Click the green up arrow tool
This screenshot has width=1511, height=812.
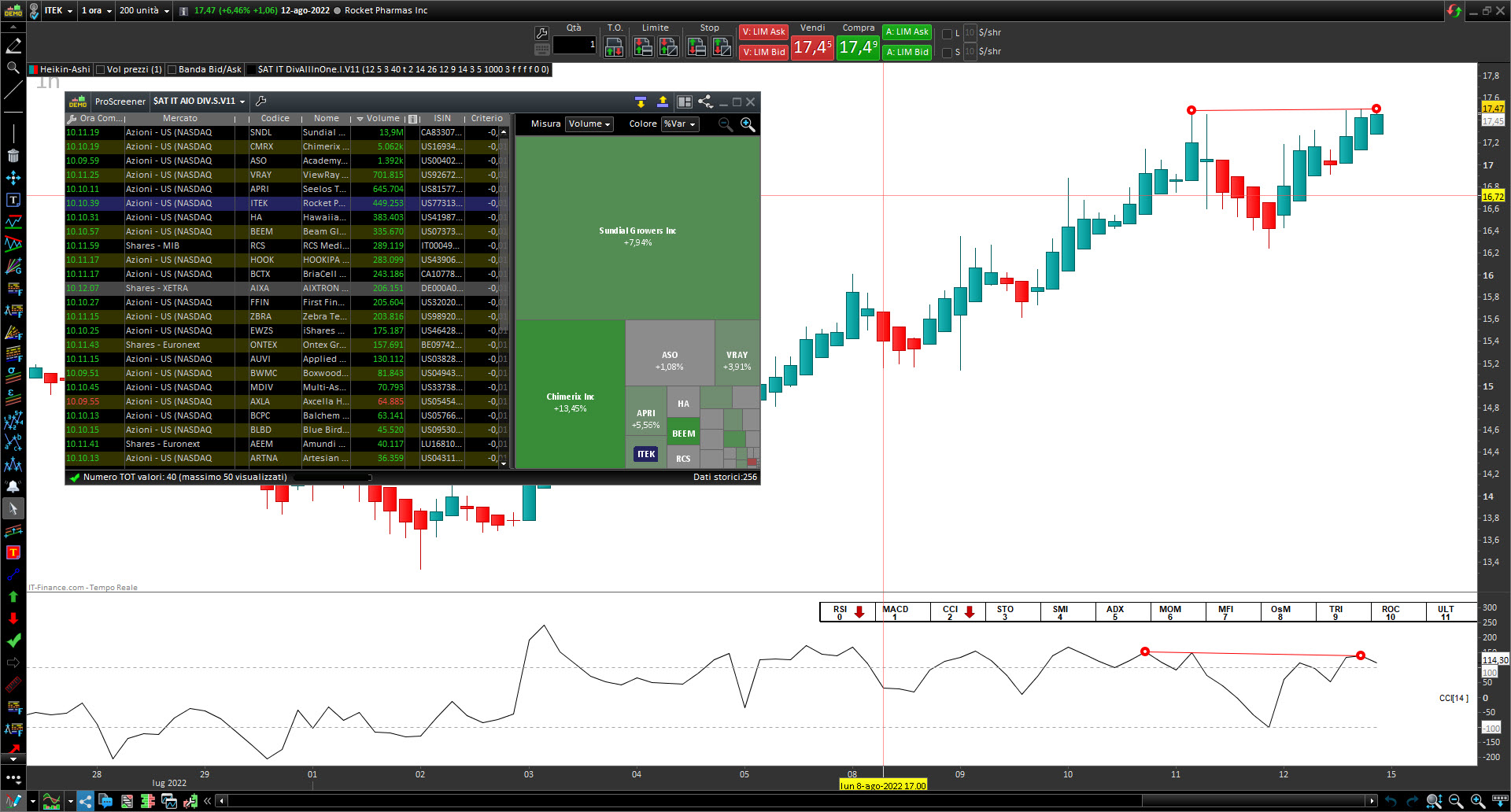pos(13,596)
